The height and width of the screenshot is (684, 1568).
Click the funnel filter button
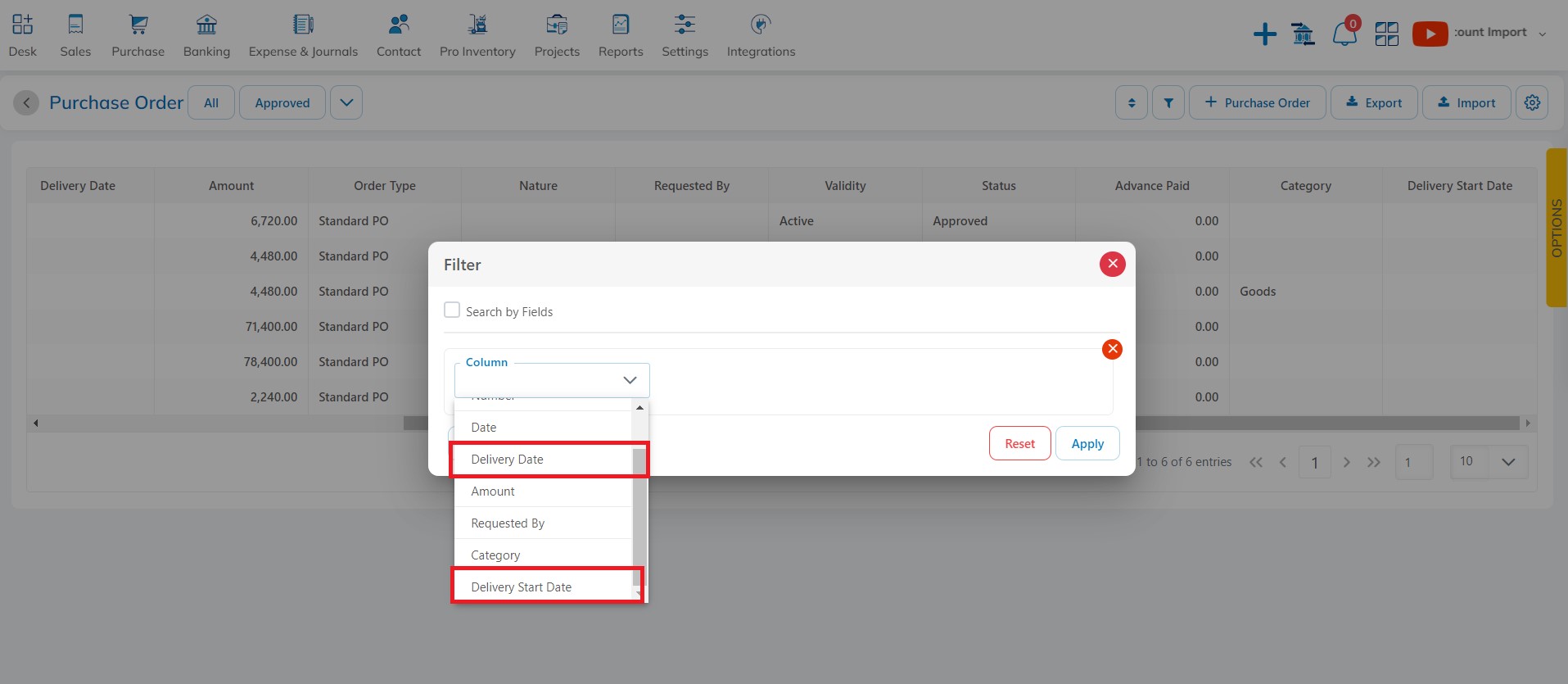point(1168,102)
